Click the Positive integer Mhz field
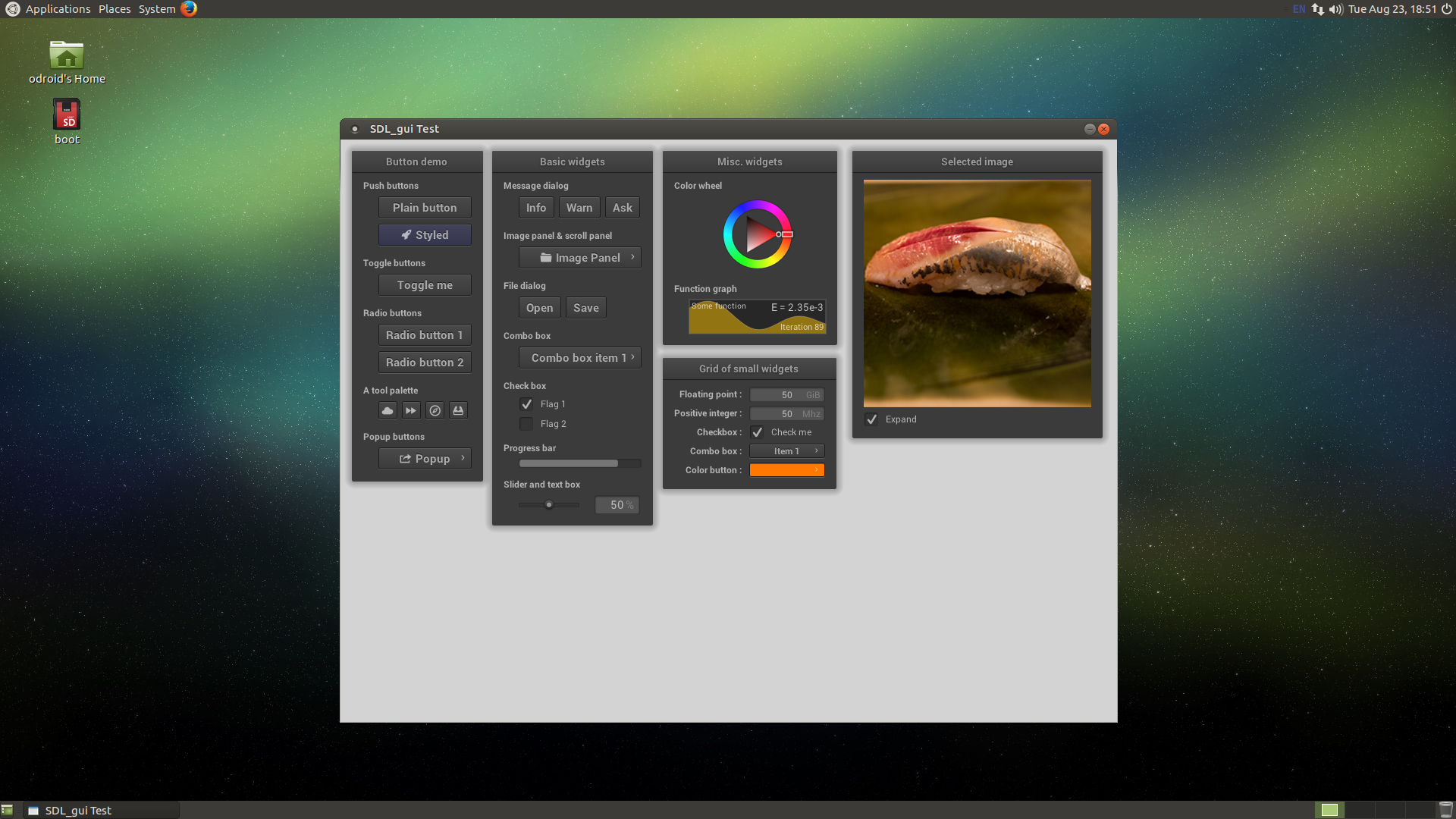The height and width of the screenshot is (819, 1456). click(x=786, y=414)
